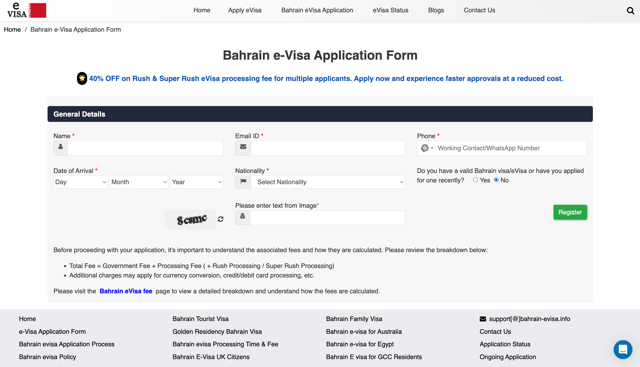
Task: Click the Home breadcrumb link
Action: [x=12, y=29]
